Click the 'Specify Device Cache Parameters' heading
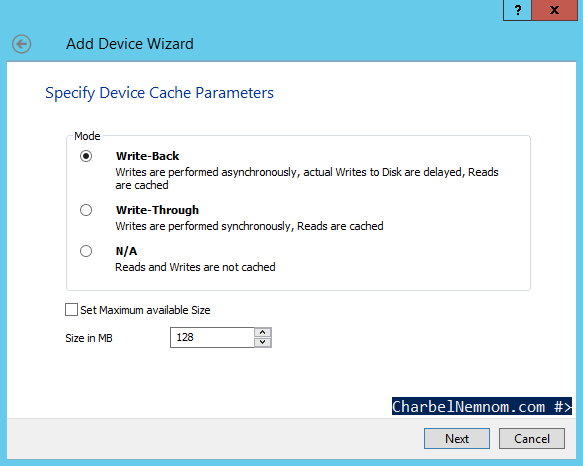Screen dimensions: 583x466 159,93
